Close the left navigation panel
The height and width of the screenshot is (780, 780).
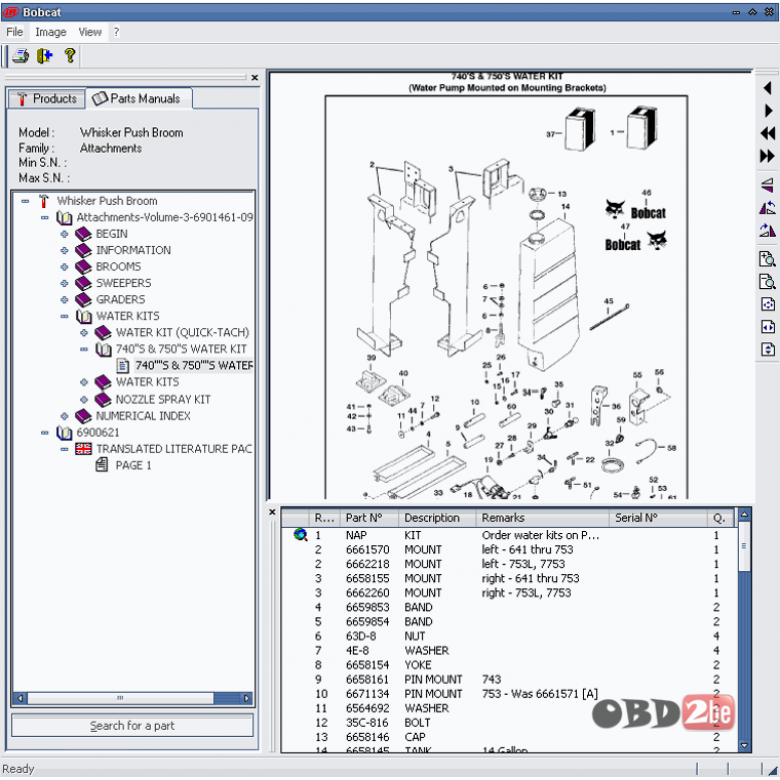255,78
